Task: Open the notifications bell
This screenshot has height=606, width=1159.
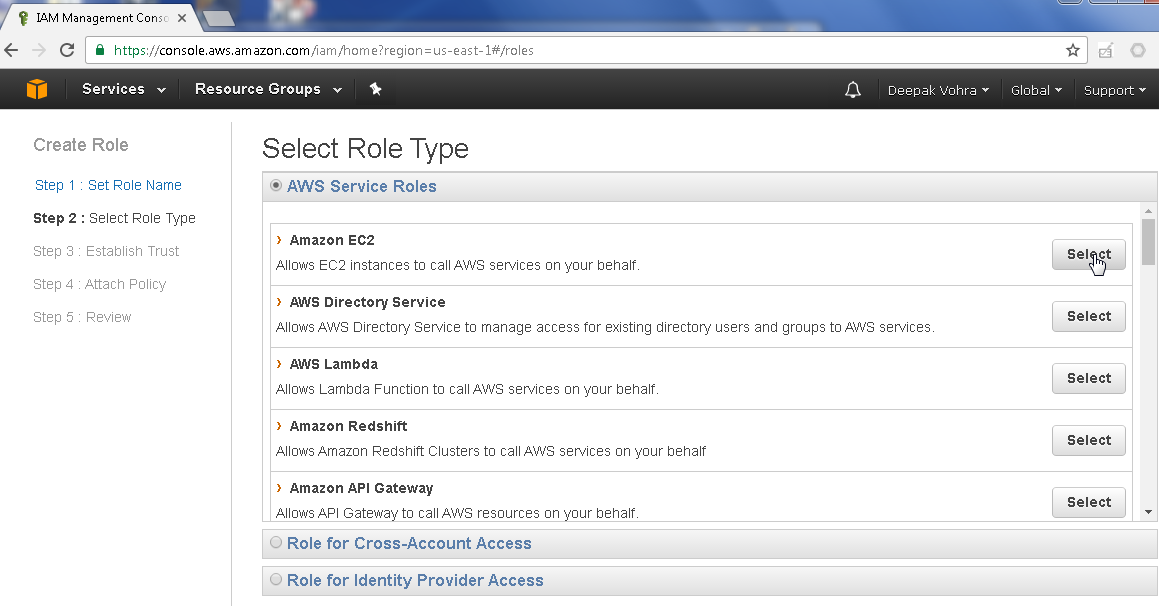Action: [x=853, y=90]
